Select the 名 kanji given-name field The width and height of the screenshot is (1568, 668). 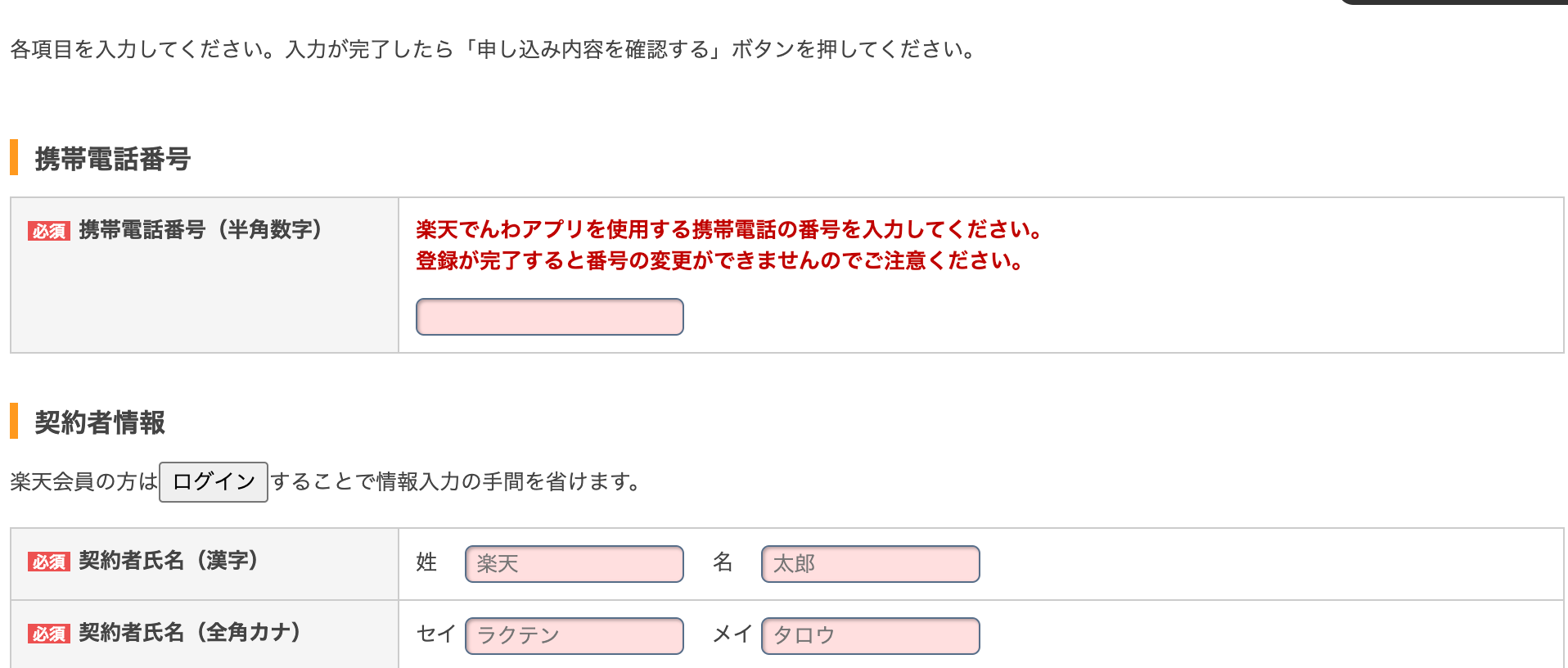(870, 564)
